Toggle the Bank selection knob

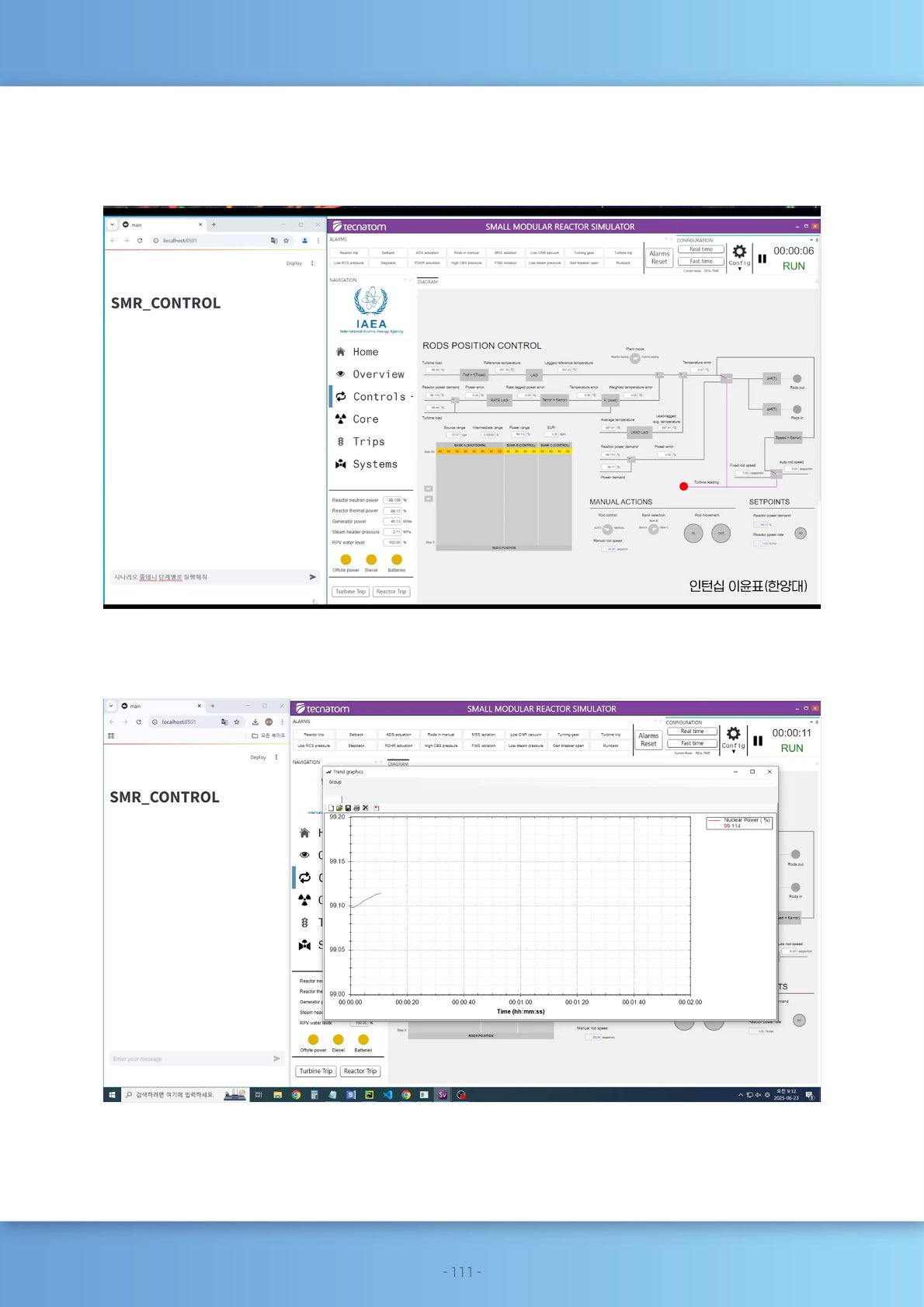click(x=653, y=529)
